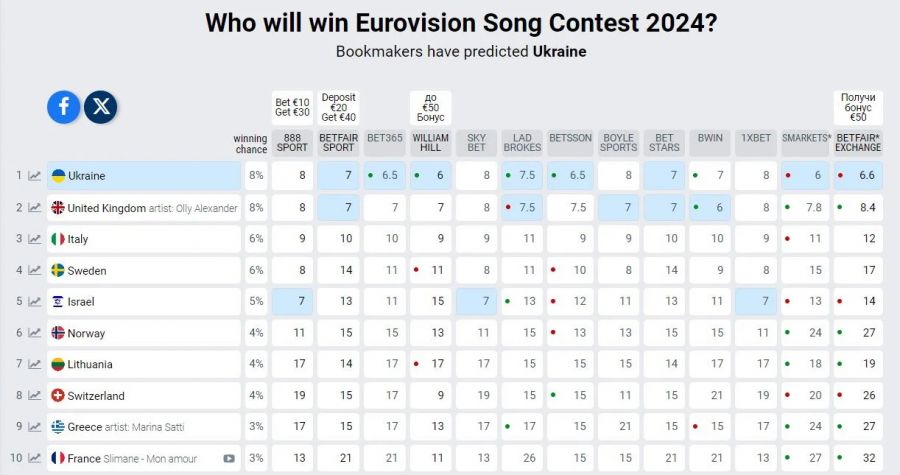
Task: Click Norway's odds trend chart icon
Action: (x=34, y=333)
